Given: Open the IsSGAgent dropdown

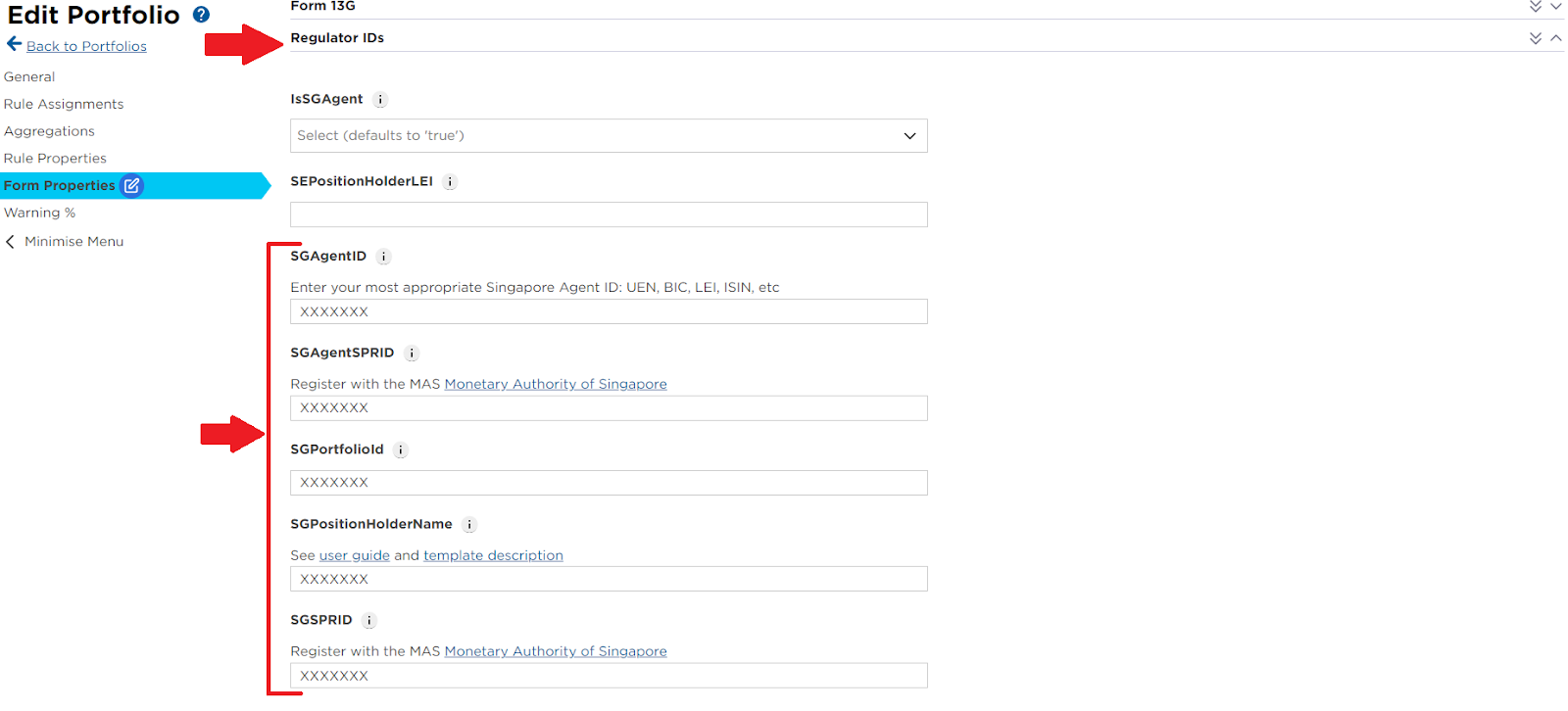Looking at the screenshot, I should [609, 136].
